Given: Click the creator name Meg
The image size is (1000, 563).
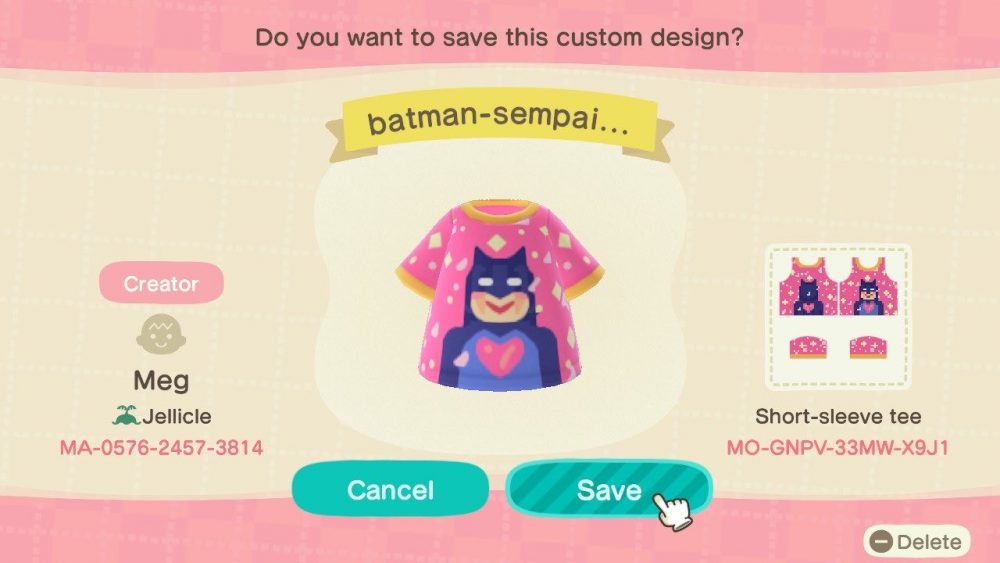Looking at the screenshot, I should coord(161,381).
